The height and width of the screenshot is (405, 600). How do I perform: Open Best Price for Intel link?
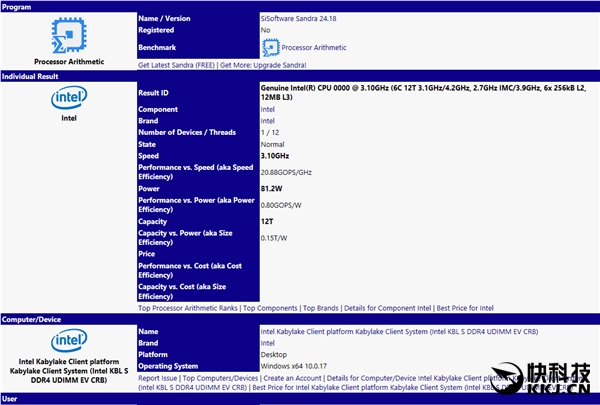point(465,308)
